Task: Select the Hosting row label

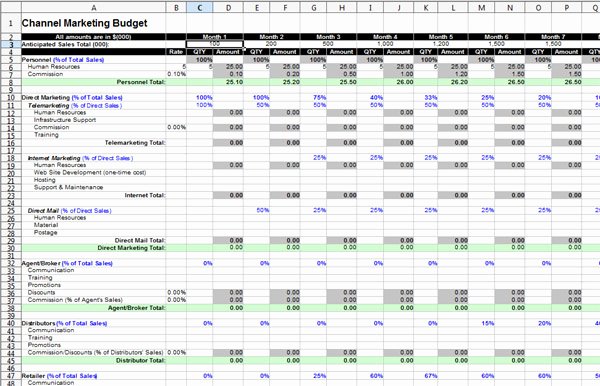Action: pyautogui.click(x=44, y=180)
